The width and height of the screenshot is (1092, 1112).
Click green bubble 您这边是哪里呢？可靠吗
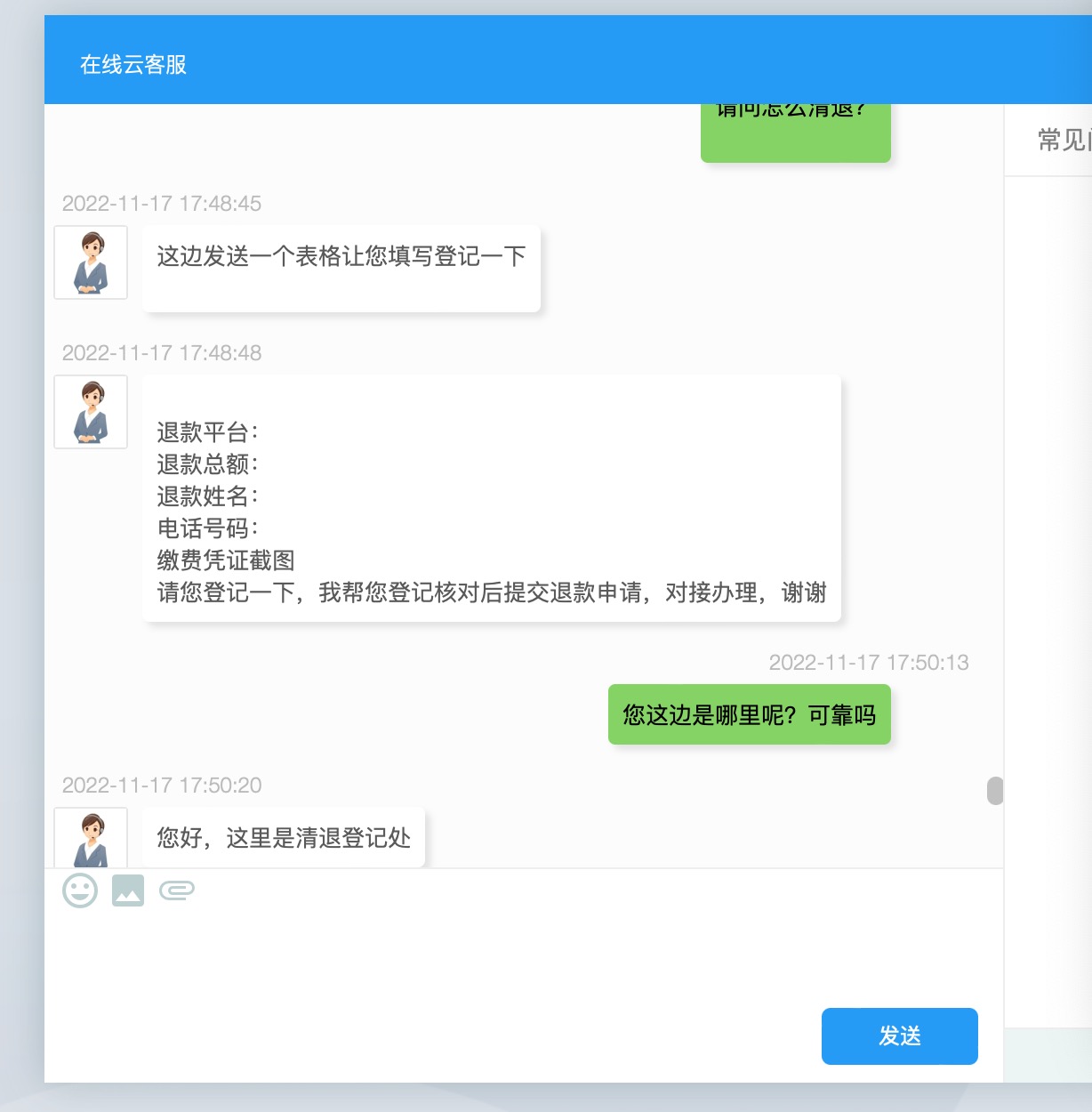point(749,715)
